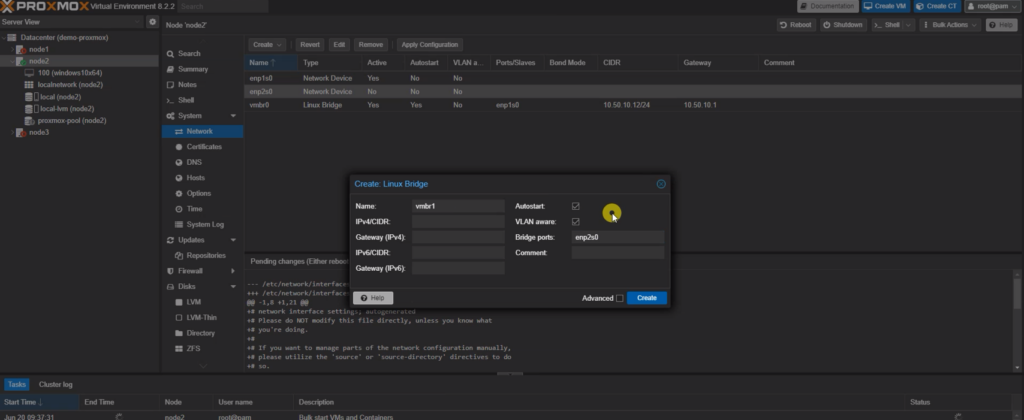This screenshot has width=1024, height=420.
Task: Toggle the Autostart checkbox
Action: point(575,206)
